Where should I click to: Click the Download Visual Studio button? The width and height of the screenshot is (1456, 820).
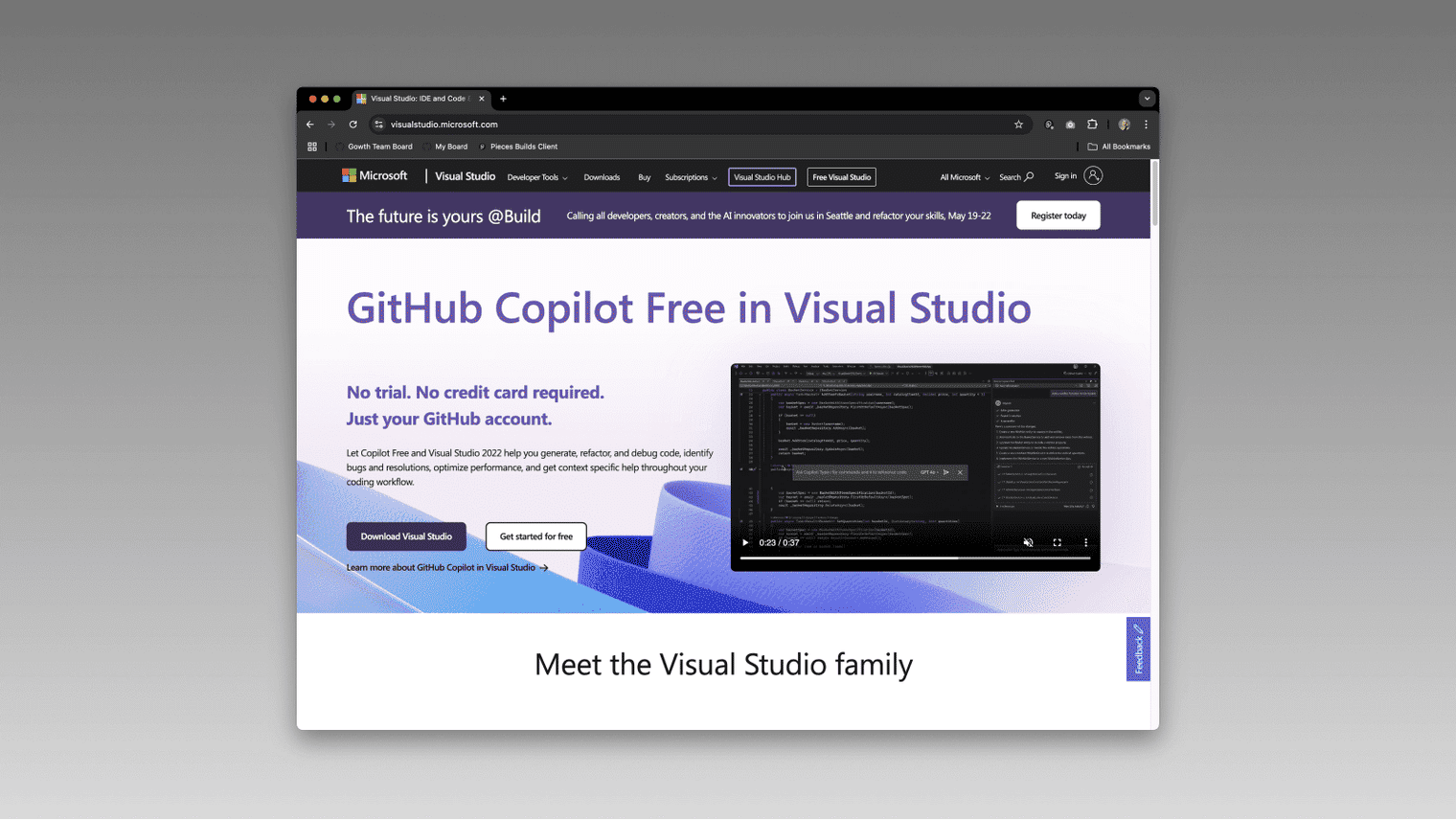pos(406,536)
